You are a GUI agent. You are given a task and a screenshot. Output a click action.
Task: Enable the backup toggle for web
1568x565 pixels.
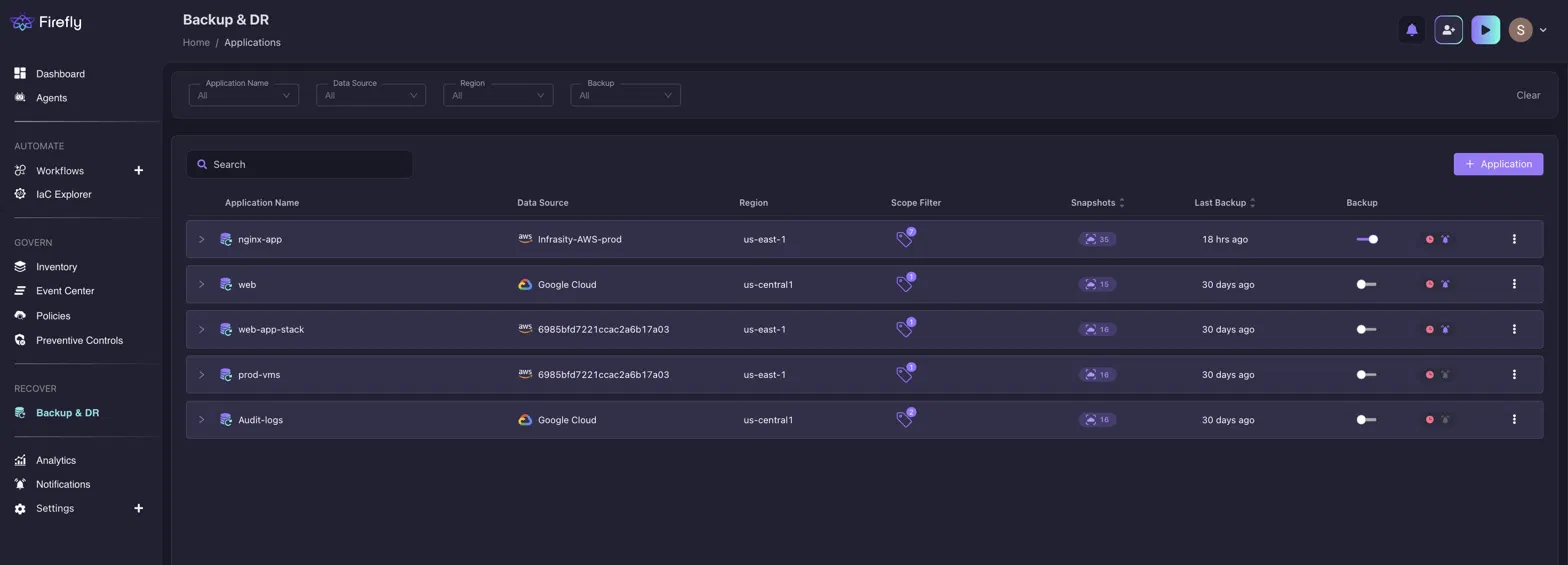(x=1367, y=284)
